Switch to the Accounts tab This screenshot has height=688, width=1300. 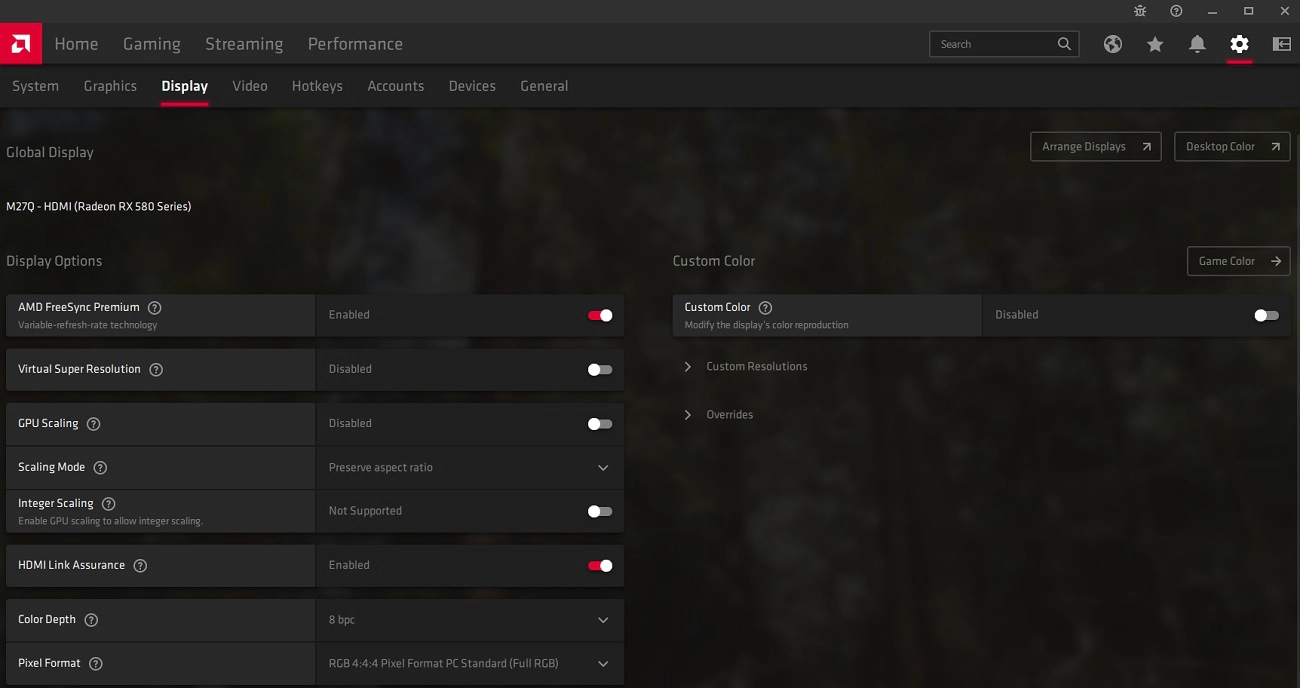coord(396,86)
